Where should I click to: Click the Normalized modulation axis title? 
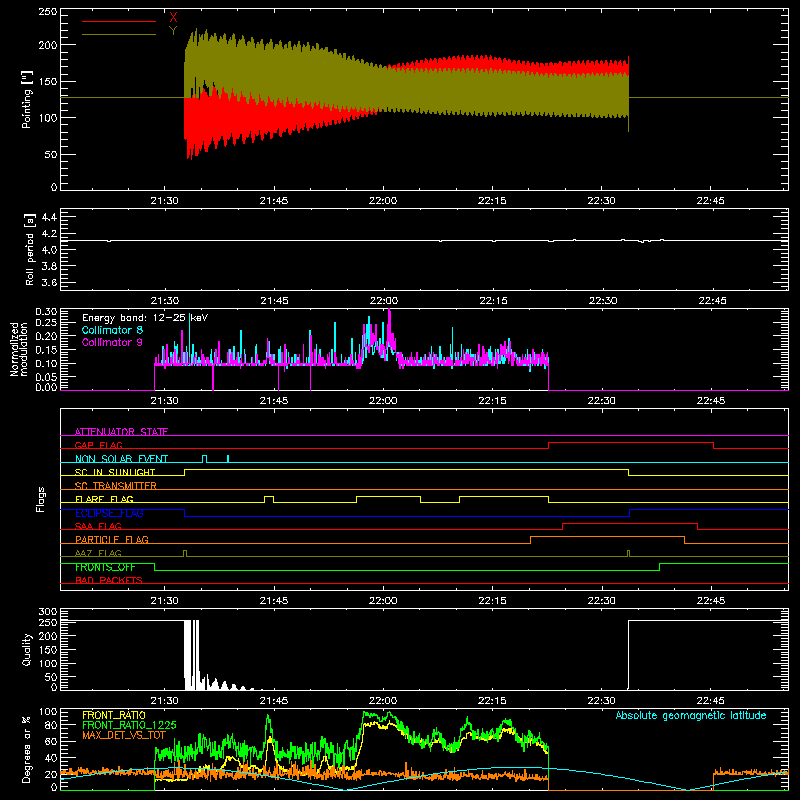click(19, 349)
